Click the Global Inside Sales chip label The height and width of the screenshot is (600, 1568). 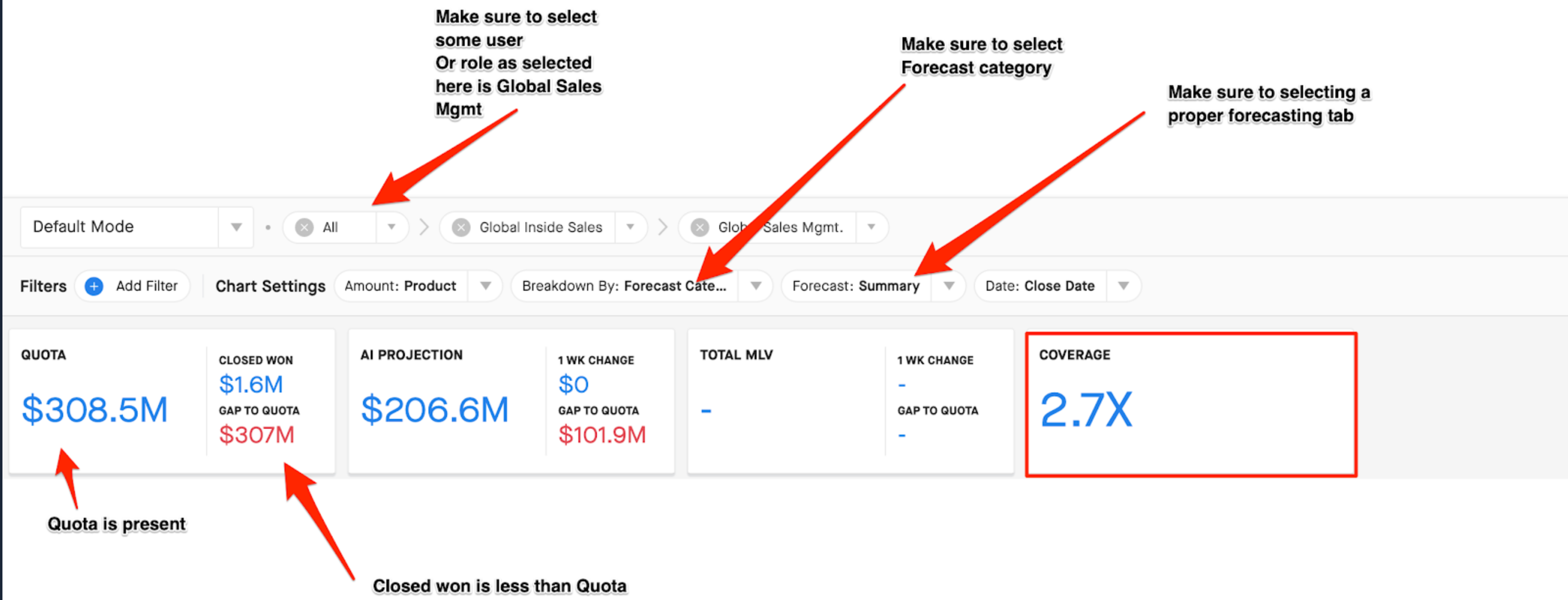541,228
